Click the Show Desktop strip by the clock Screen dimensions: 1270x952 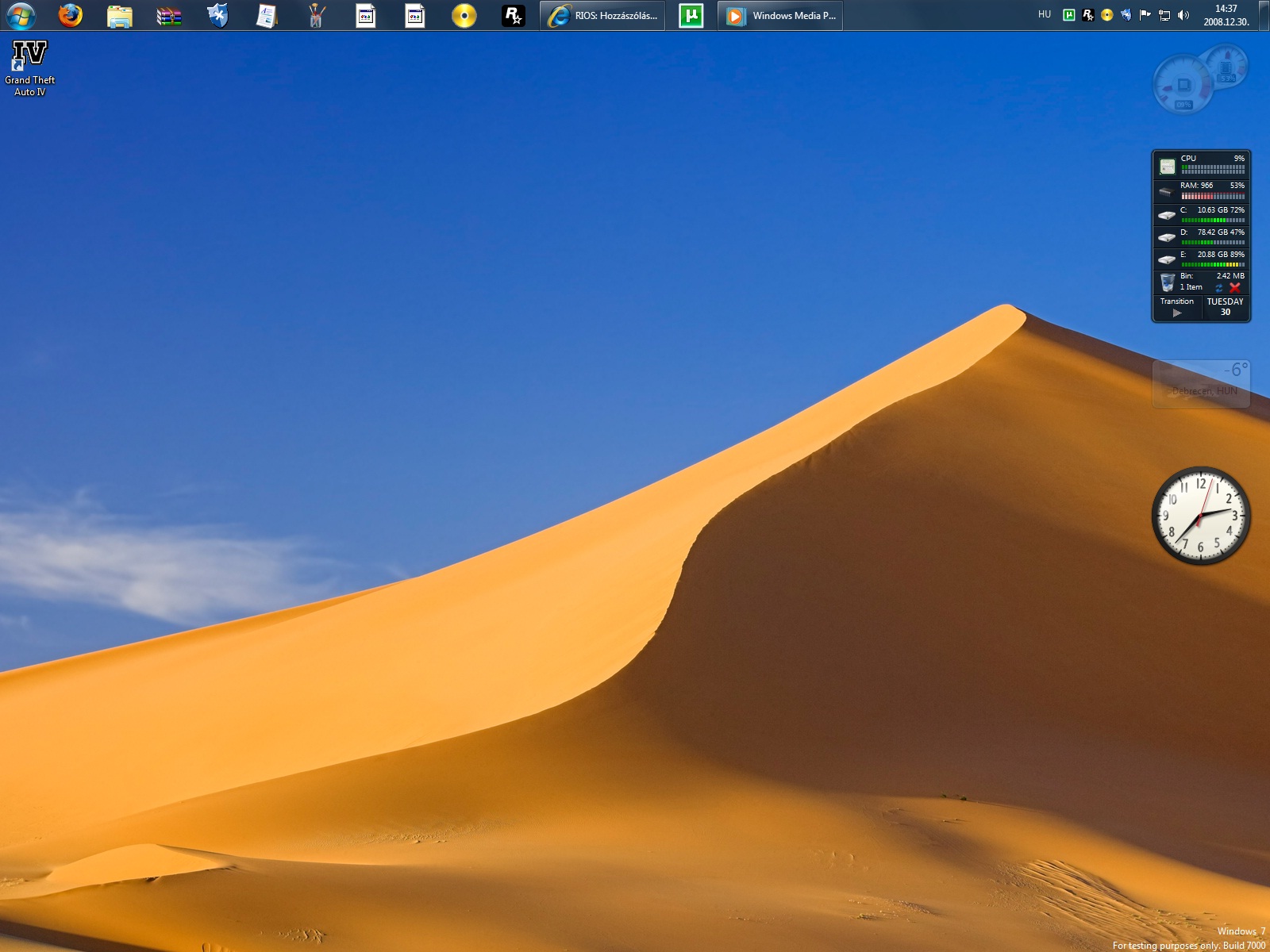click(1264, 15)
